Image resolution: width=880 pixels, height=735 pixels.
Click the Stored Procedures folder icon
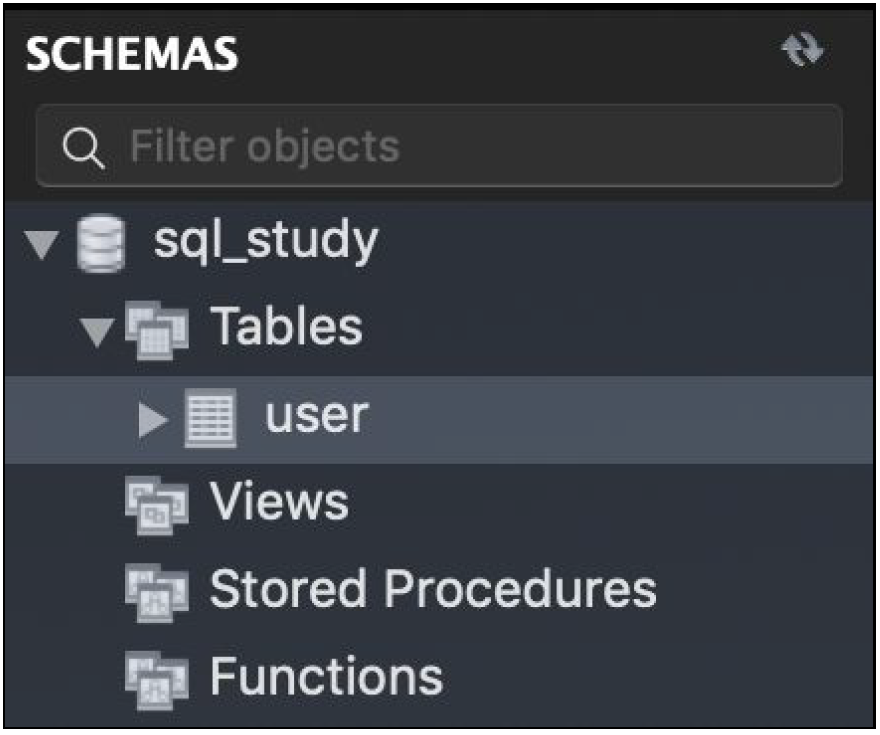pyautogui.click(x=157, y=592)
